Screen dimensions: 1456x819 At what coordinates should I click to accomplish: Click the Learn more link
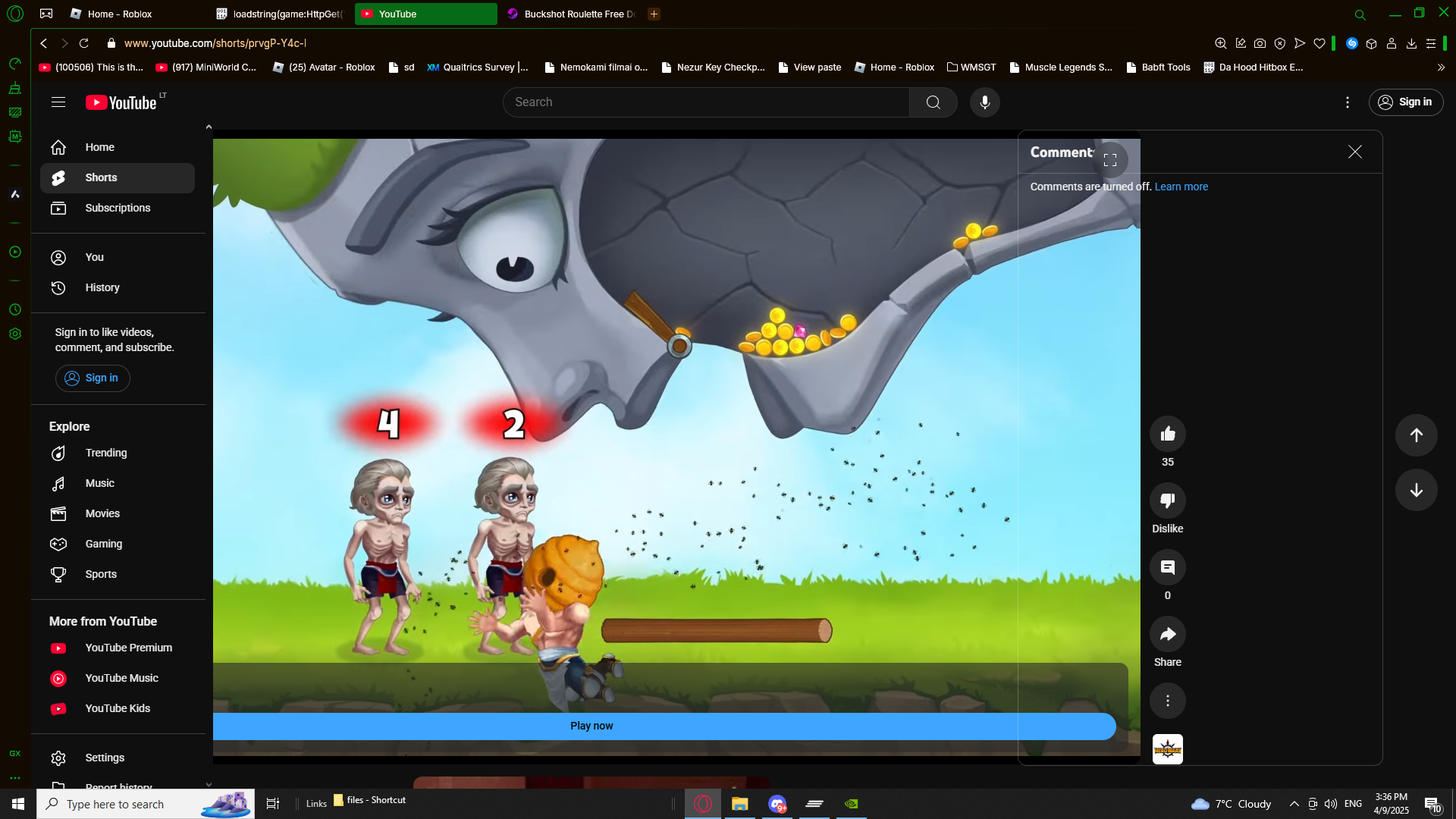point(1181,187)
